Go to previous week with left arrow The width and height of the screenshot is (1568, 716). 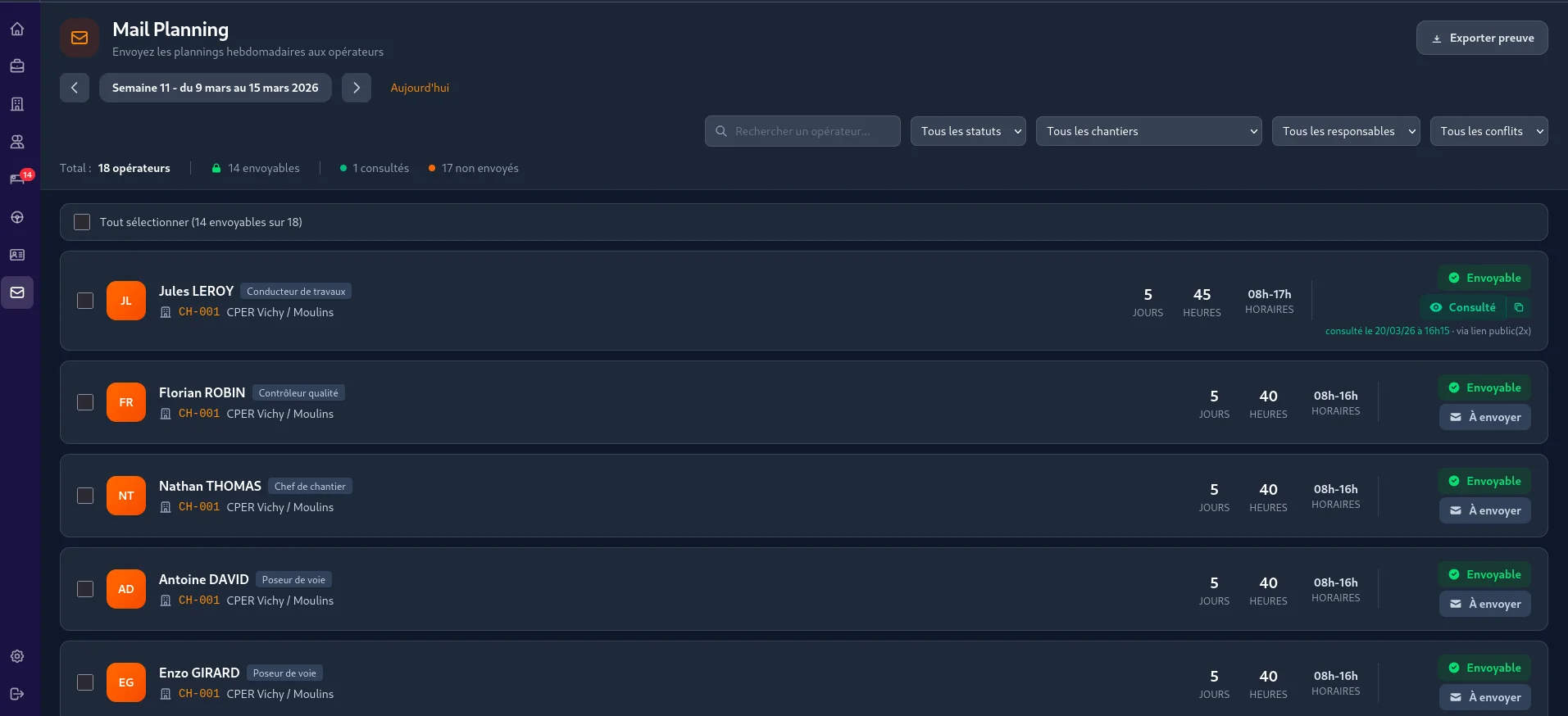[75, 88]
